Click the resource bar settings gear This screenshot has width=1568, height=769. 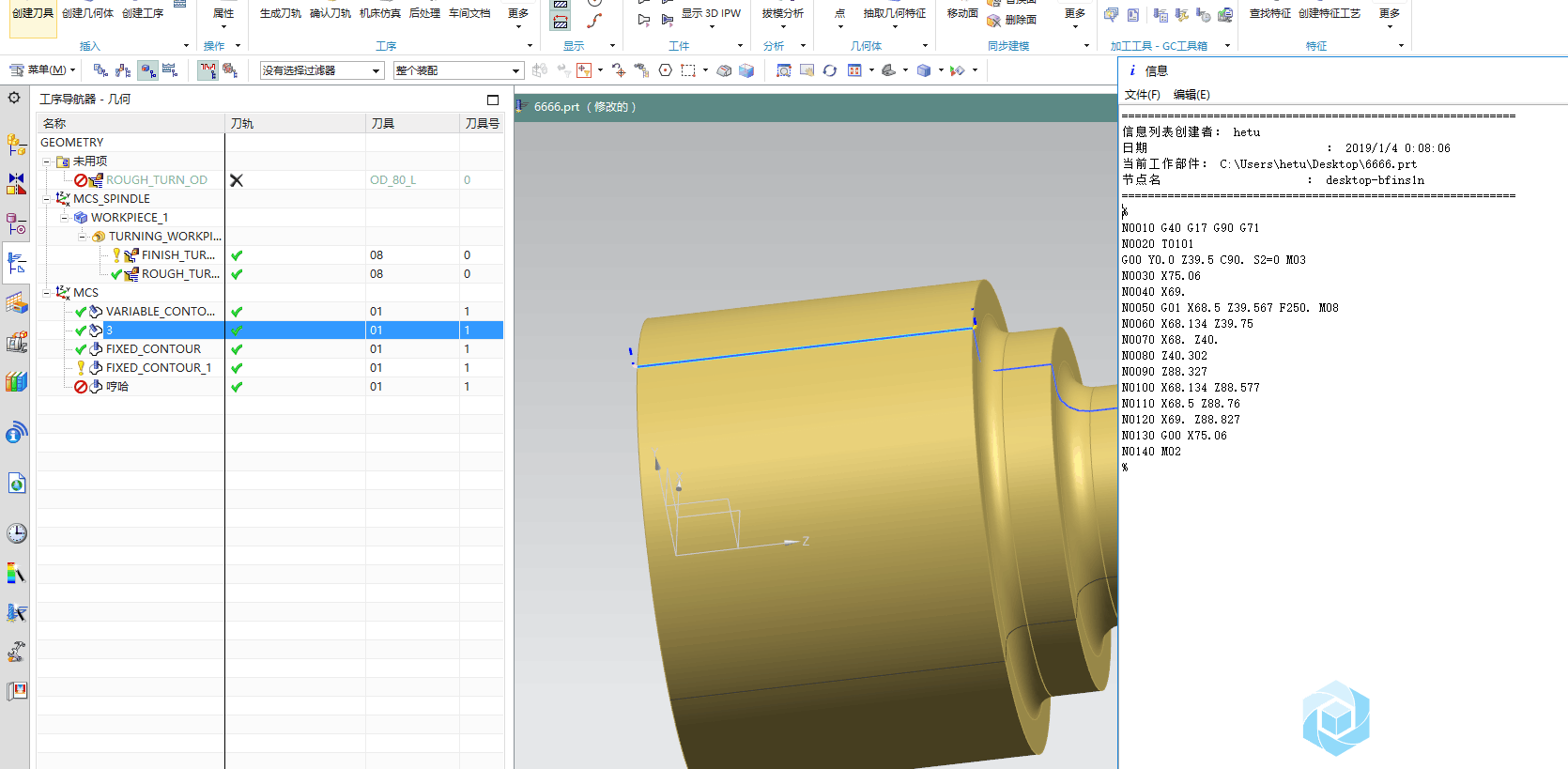14,98
